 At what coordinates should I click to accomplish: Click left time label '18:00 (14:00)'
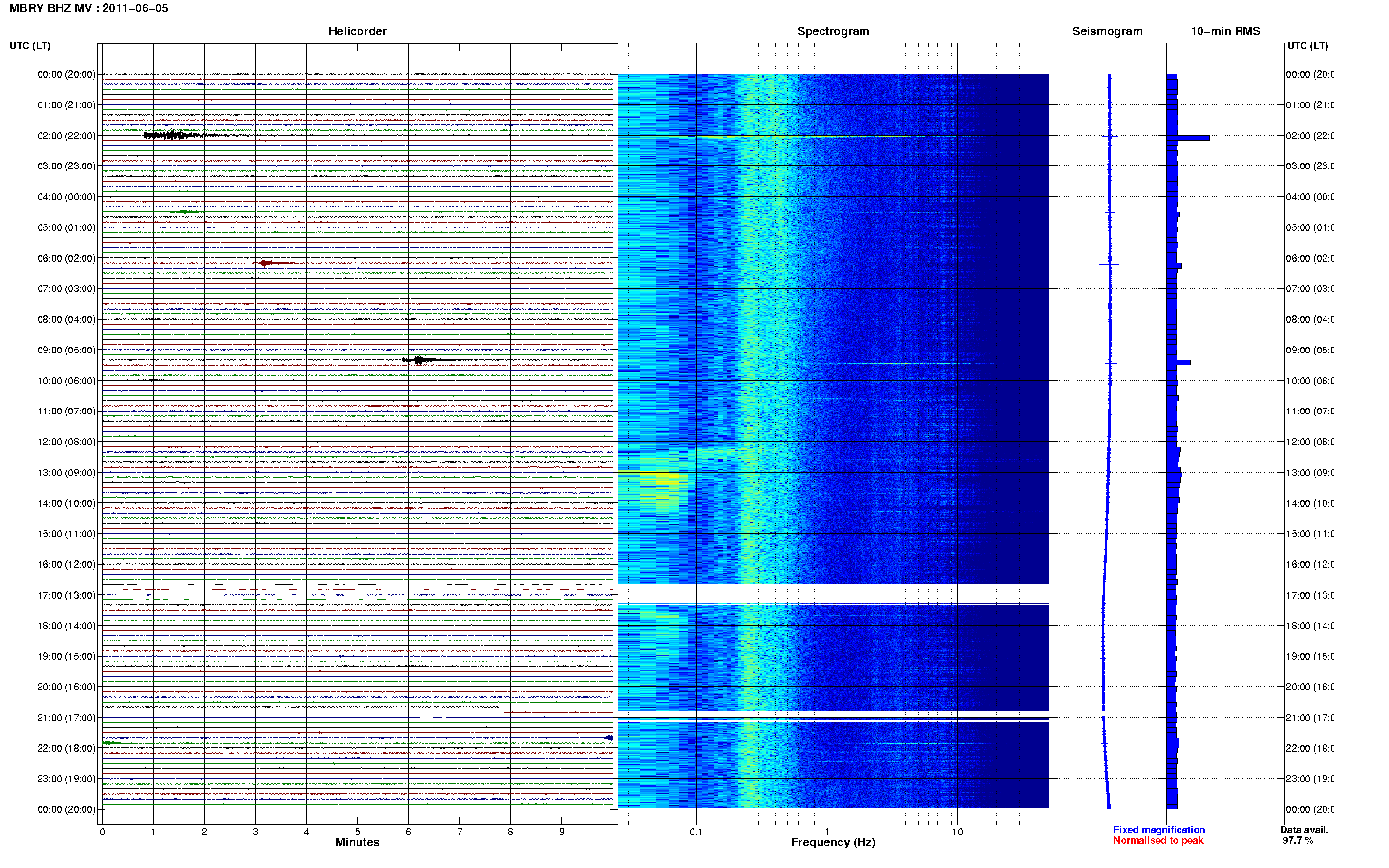[x=66, y=626]
